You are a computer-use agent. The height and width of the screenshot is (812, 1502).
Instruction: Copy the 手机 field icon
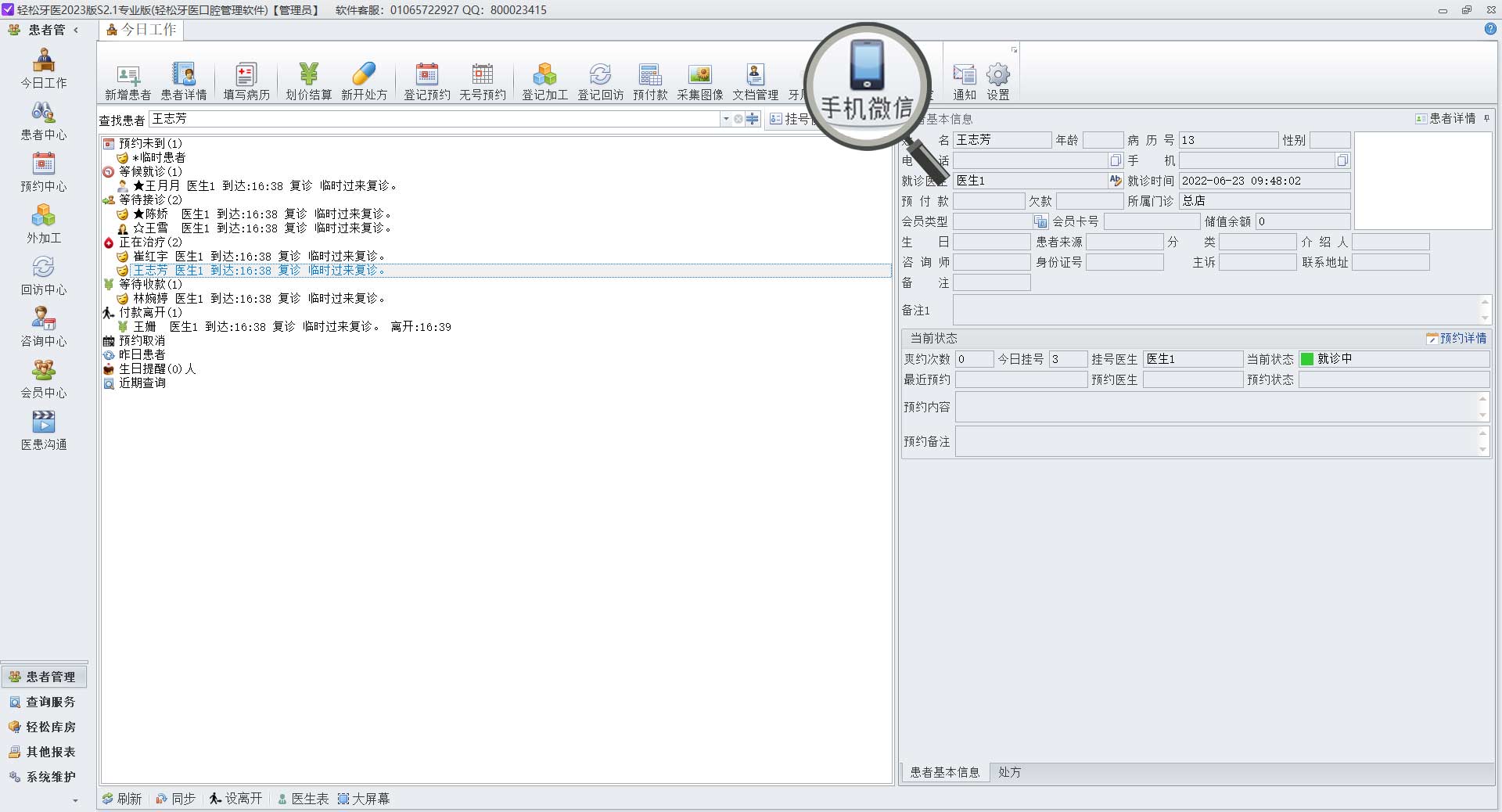[1342, 160]
